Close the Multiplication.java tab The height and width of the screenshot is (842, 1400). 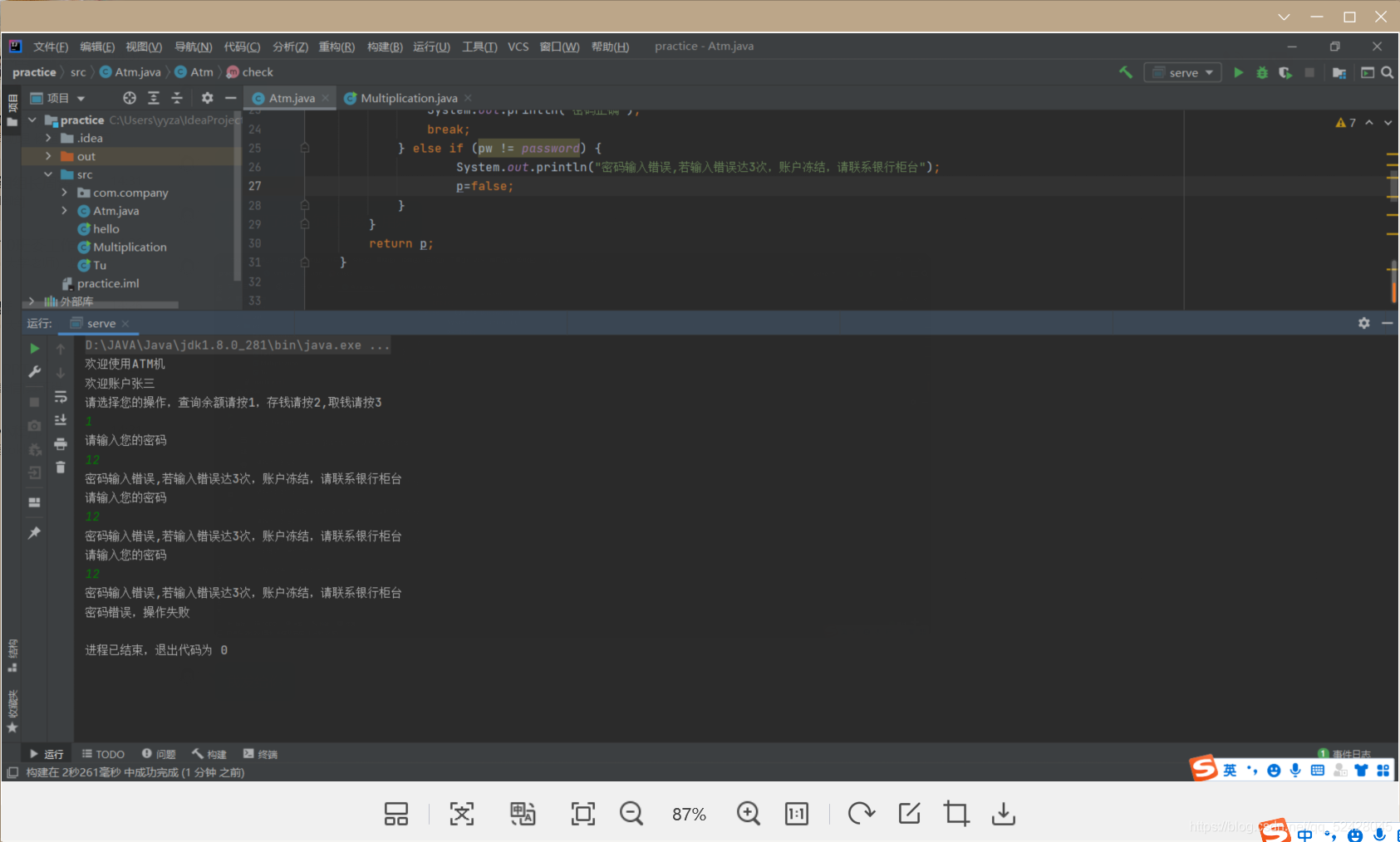pyautogui.click(x=469, y=98)
